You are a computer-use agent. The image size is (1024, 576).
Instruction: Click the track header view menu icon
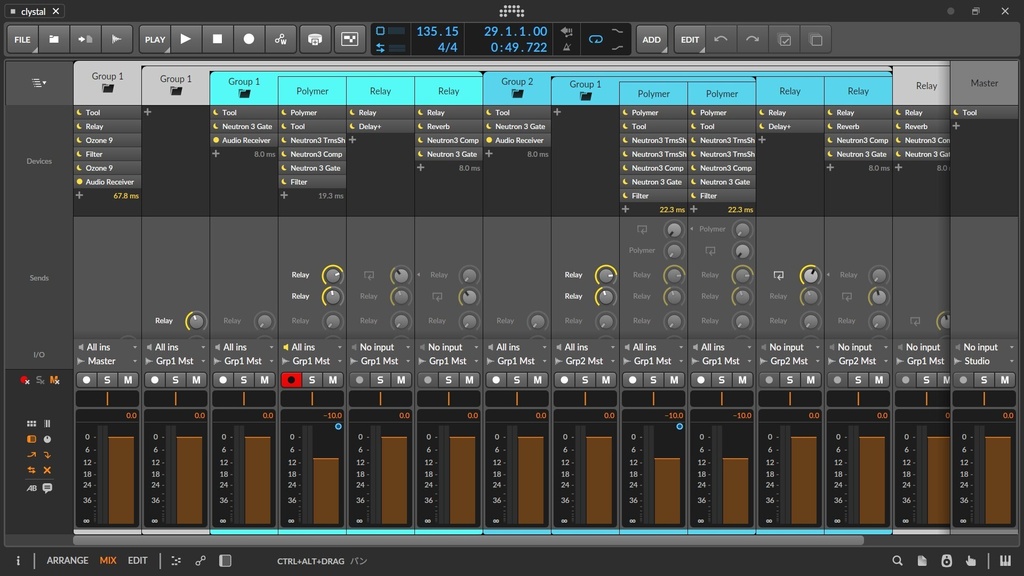39,83
